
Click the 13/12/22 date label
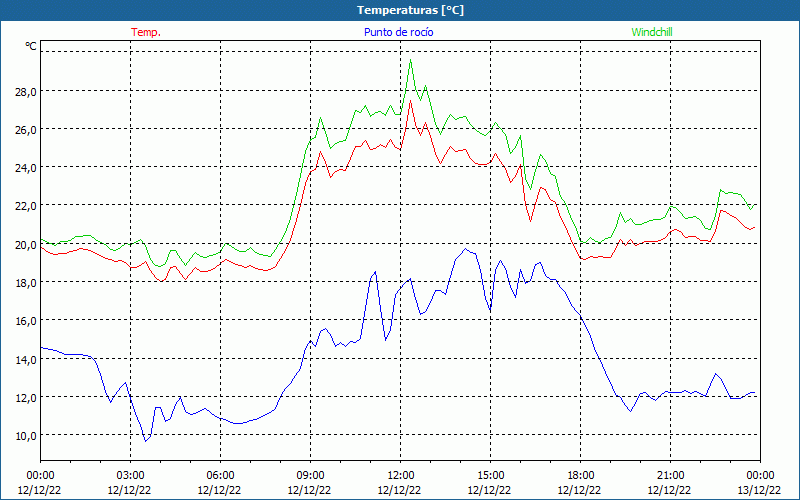(759, 490)
